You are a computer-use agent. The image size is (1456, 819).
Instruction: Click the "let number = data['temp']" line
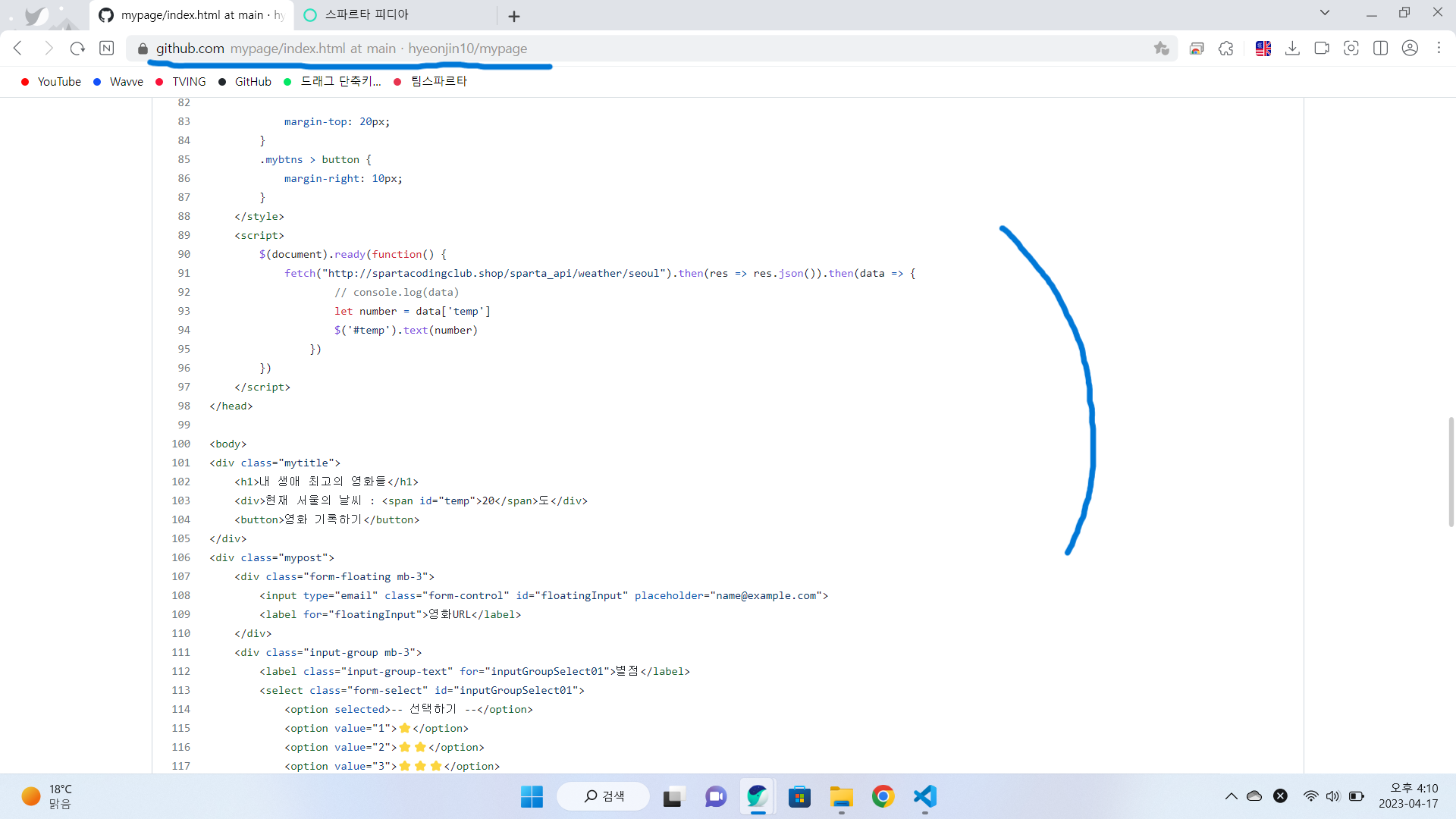pyautogui.click(x=413, y=311)
